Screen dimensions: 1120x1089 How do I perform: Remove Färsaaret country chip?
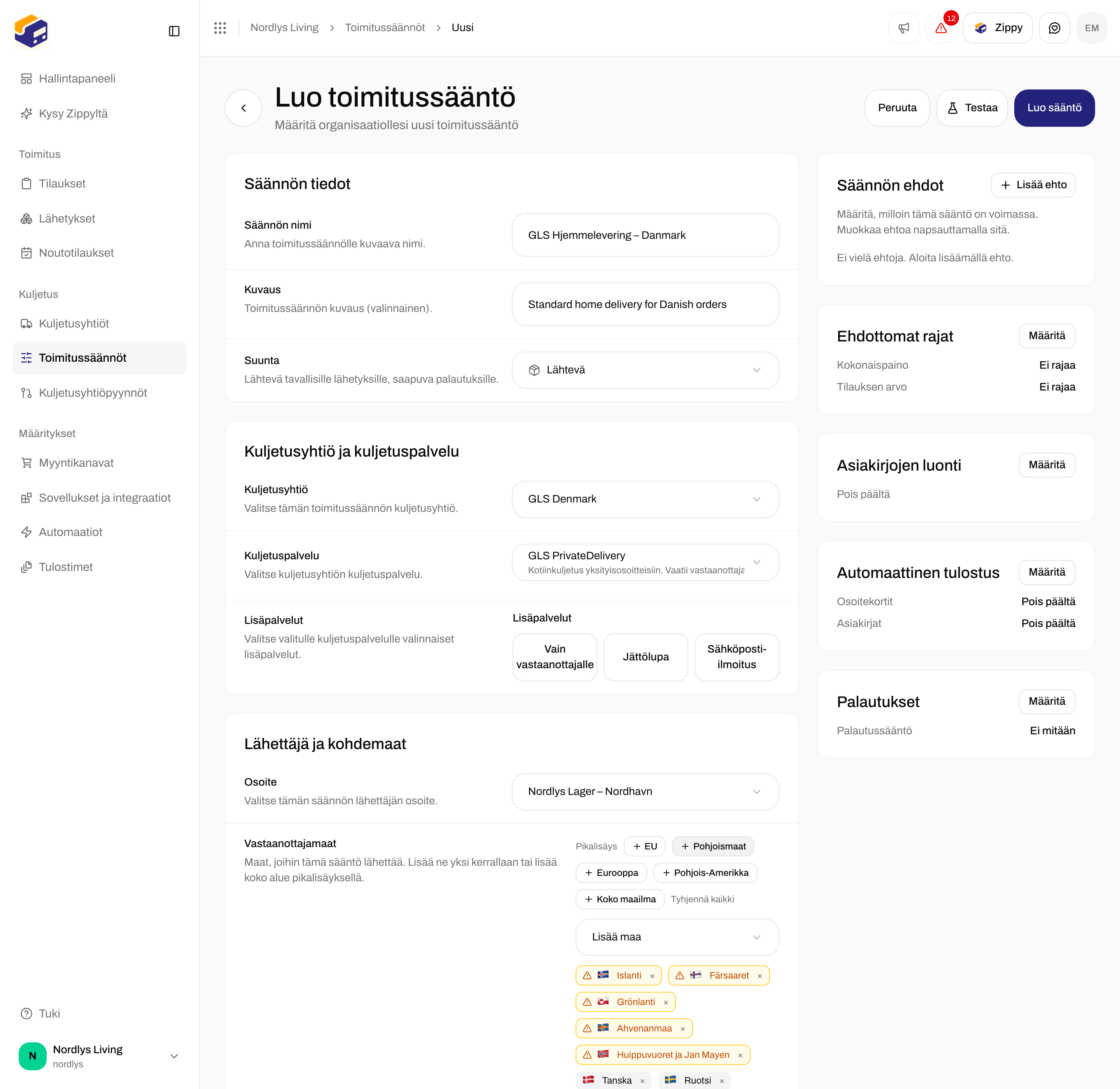coord(759,976)
